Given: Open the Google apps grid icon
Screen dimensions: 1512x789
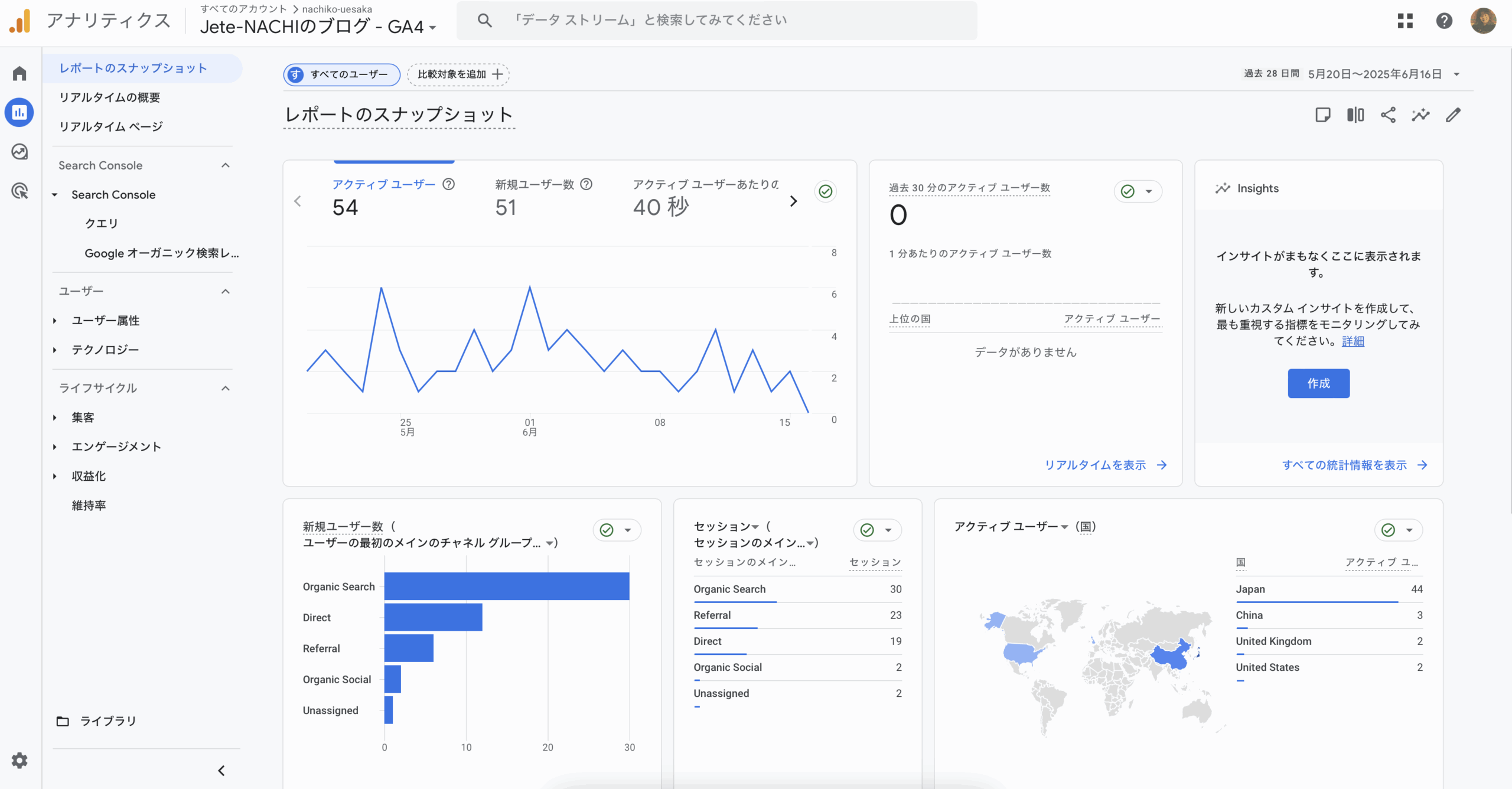Looking at the screenshot, I should [x=1405, y=21].
